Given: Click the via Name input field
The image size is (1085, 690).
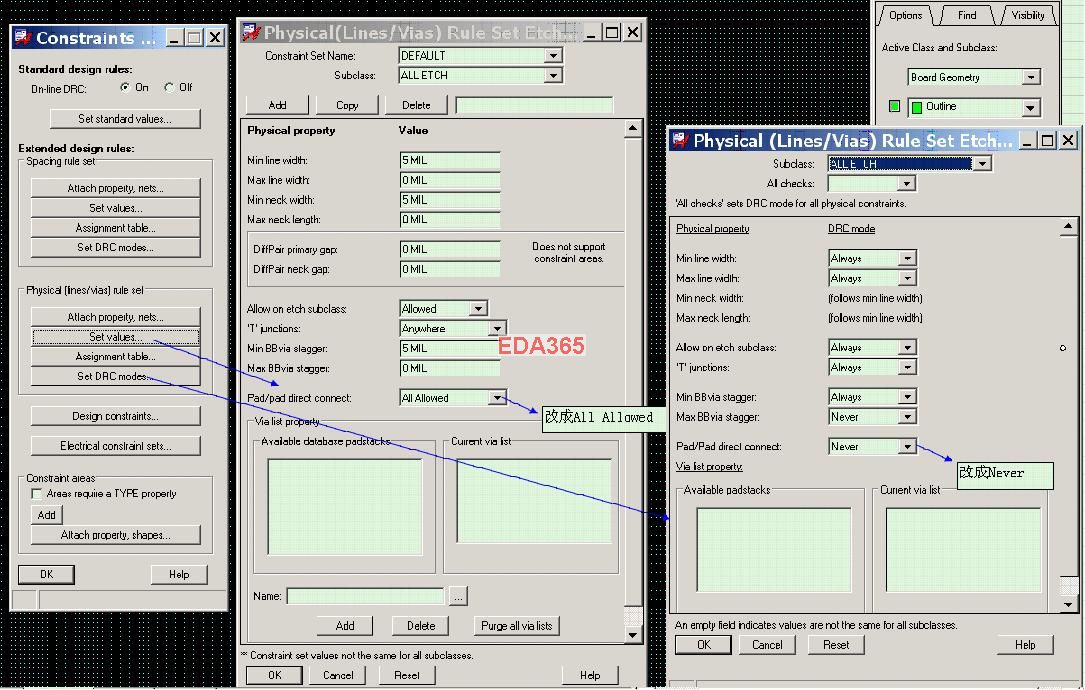Looking at the screenshot, I should [x=365, y=596].
